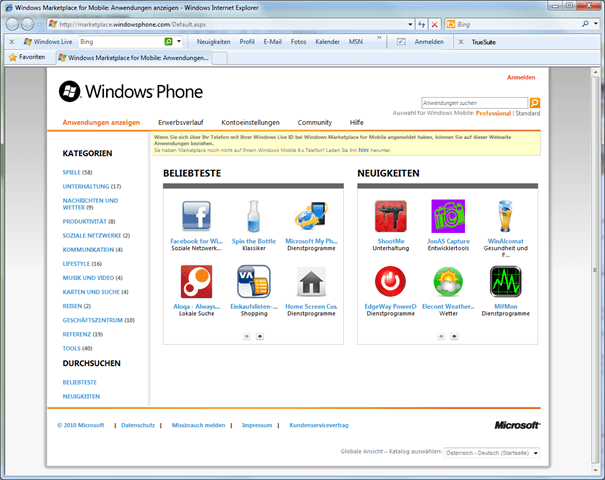
Task: Open recent pages dropdown next to forward
Action: (x=39, y=24)
